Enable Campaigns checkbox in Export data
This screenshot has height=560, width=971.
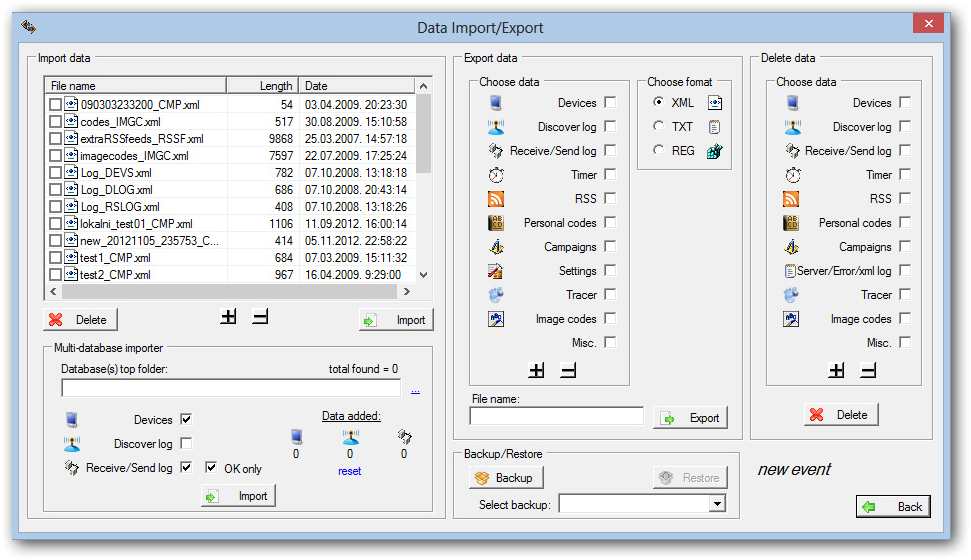(610, 247)
